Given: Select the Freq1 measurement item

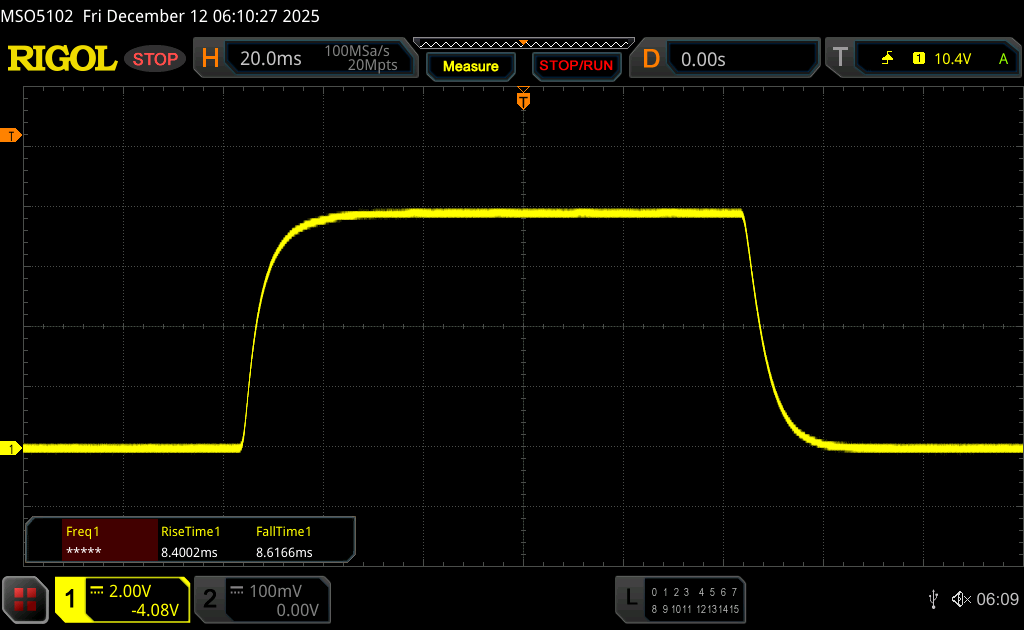Looking at the screenshot, I should tap(92, 541).
